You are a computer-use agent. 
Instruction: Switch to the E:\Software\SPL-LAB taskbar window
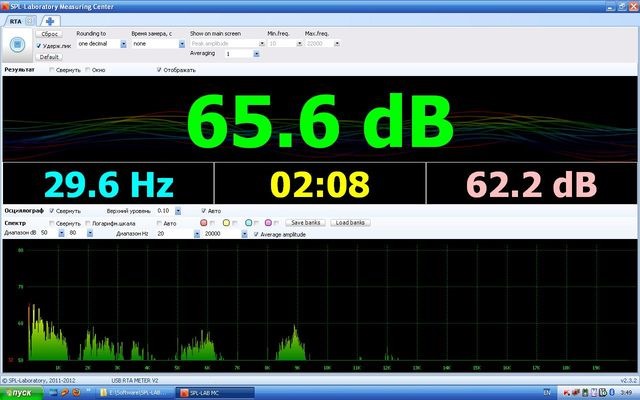[136, 393]
